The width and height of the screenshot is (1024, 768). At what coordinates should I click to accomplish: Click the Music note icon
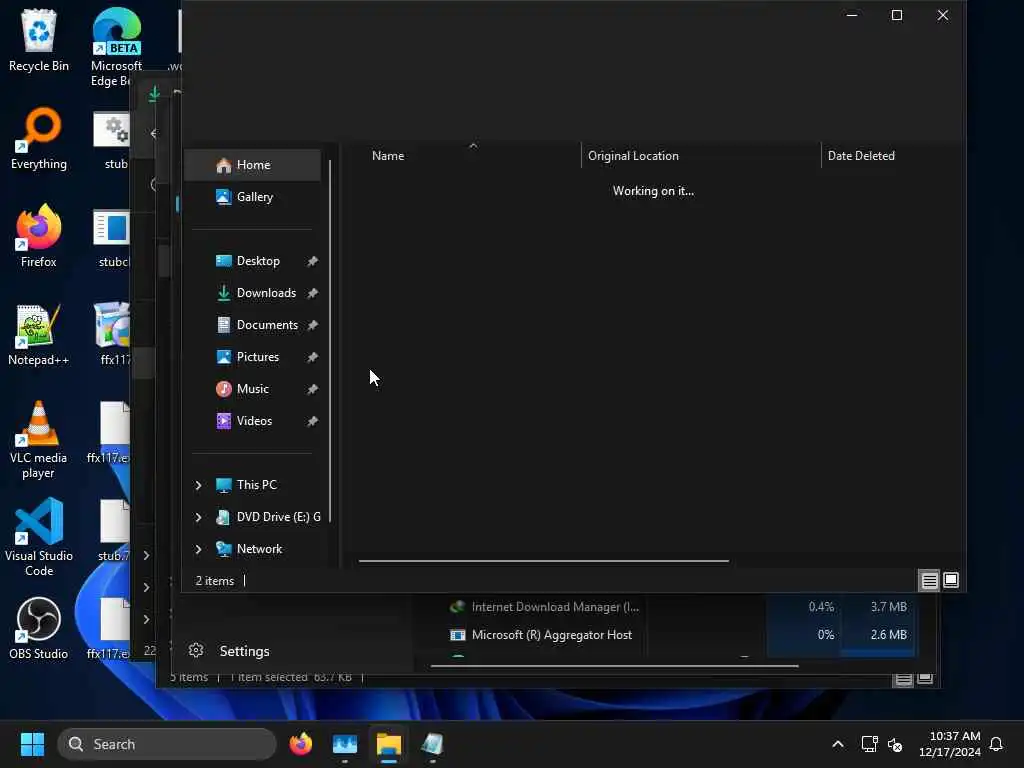(x=223, y=389)
